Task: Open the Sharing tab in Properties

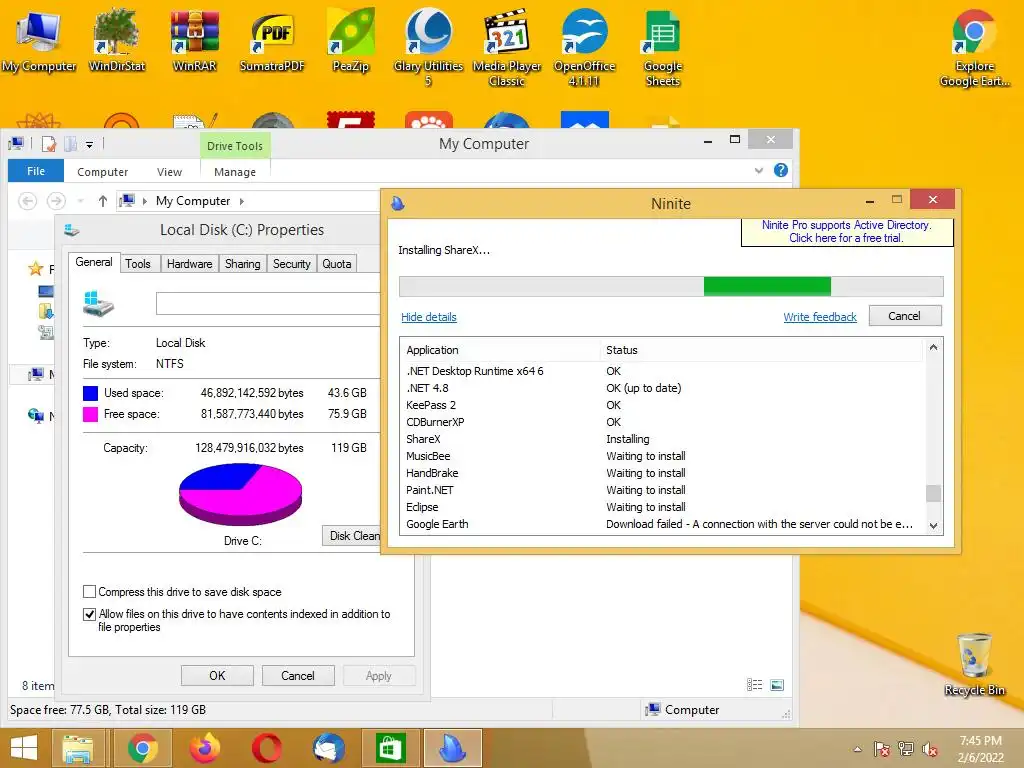Action: (x=242, y=264)
